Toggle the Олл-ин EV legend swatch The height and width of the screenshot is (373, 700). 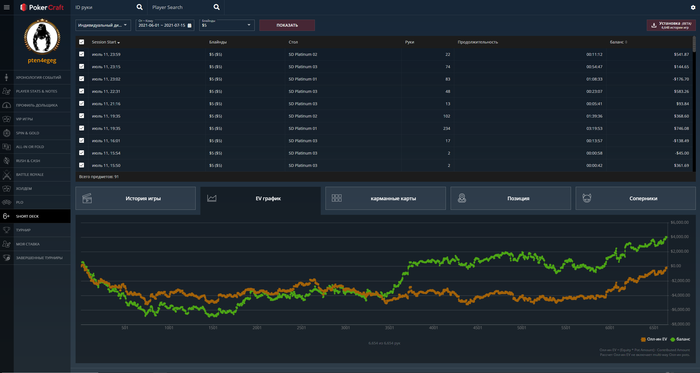point(643,340)
